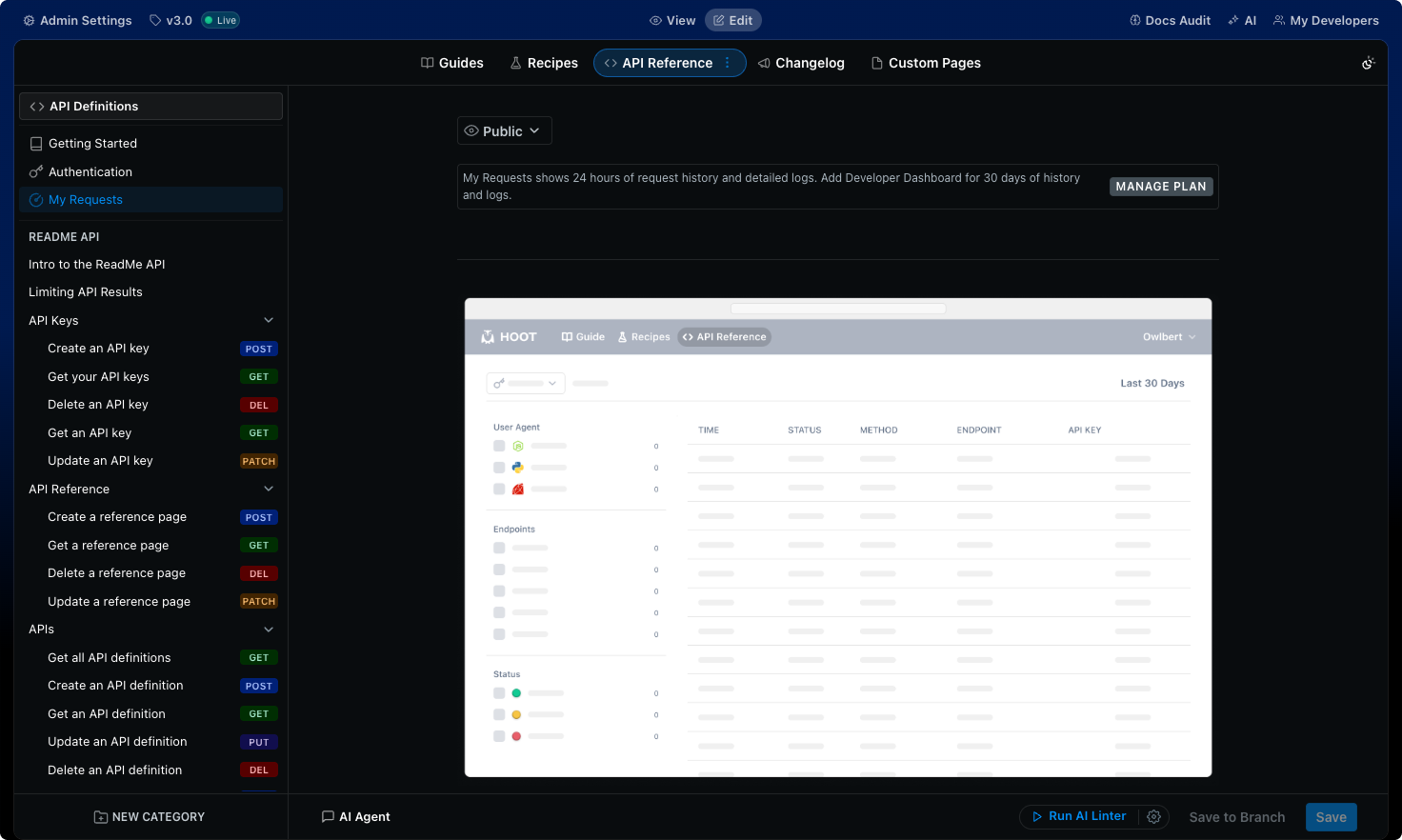
Task: Collapse the APIs sidebar section
Action: [x=269, y=630]
